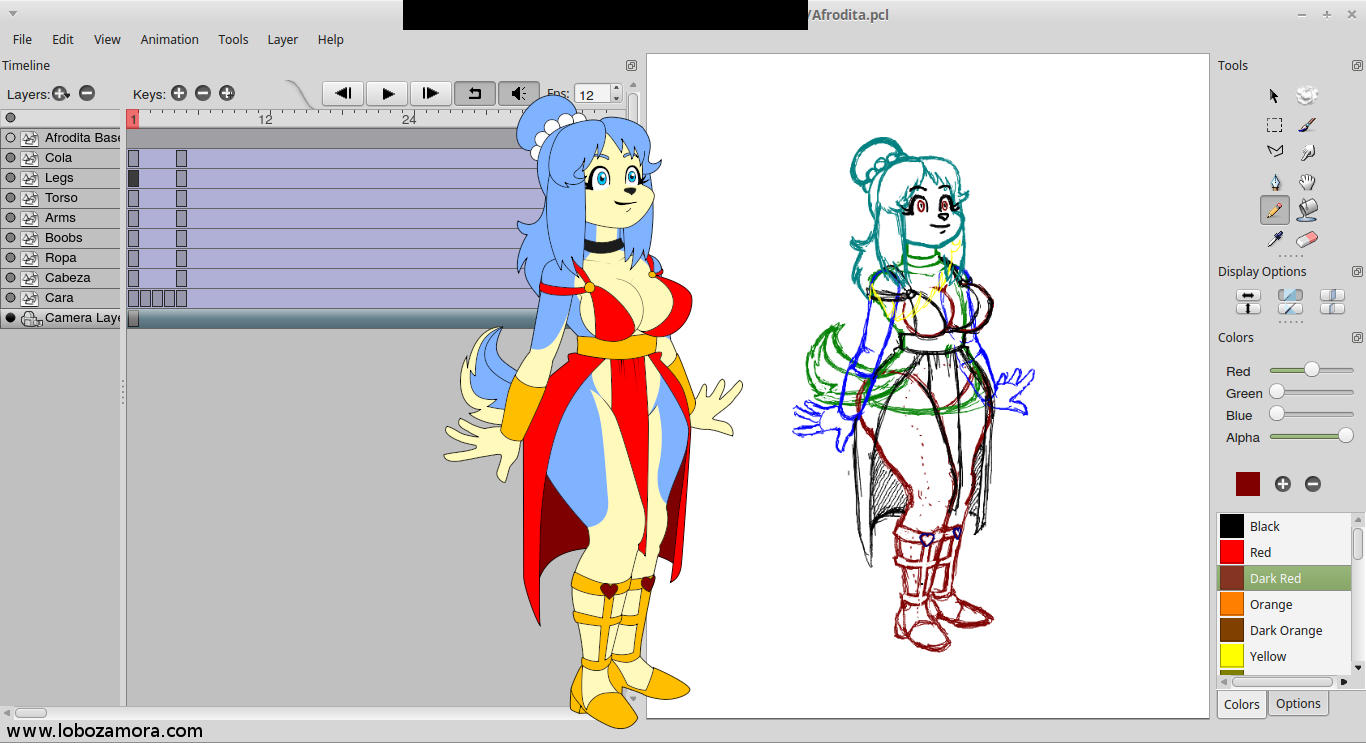The image size is (1366, 744).
Task: Toggle the playback loop button
Action: tap(475, 94)
